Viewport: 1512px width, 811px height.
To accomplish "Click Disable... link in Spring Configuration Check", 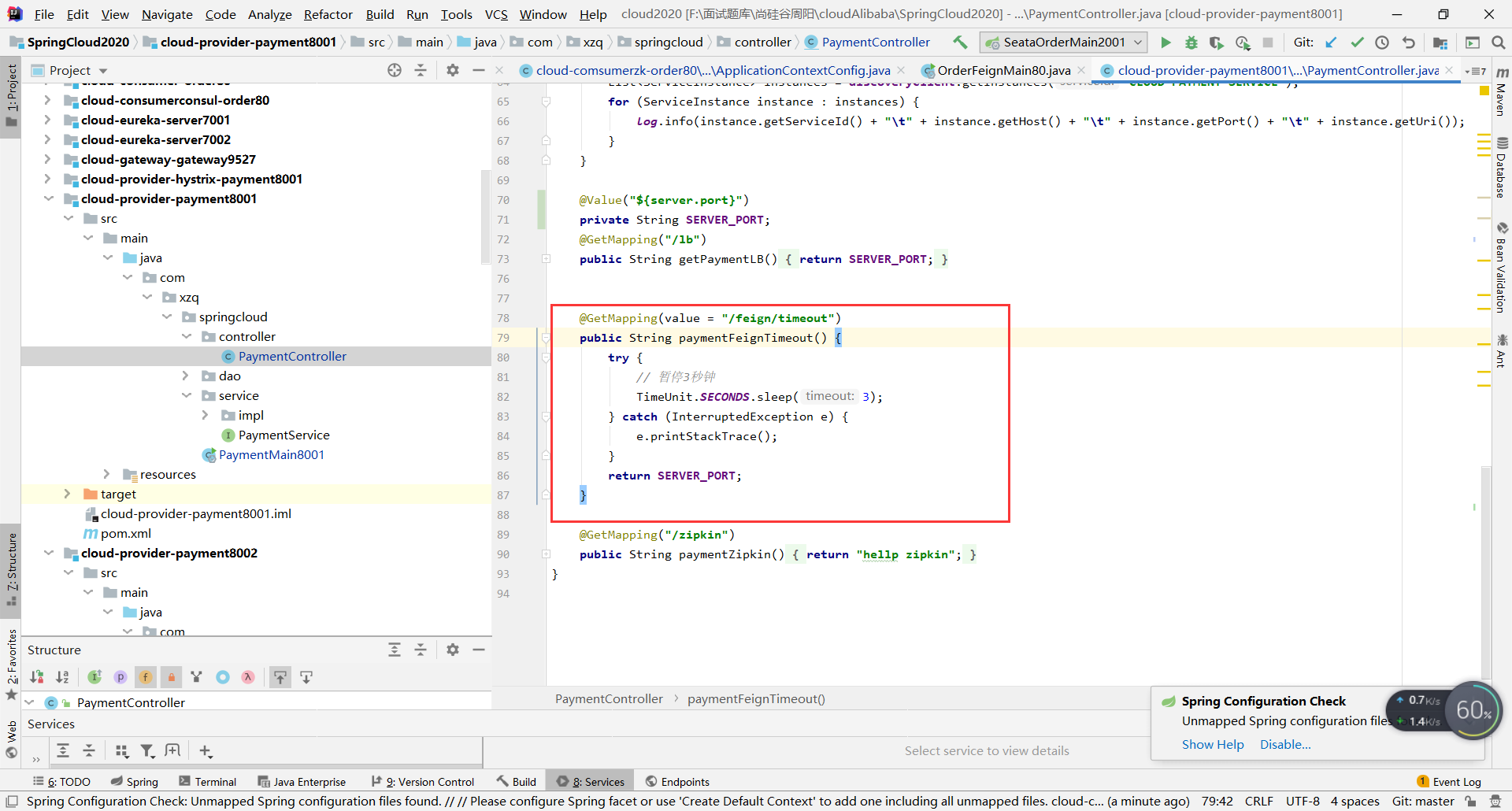I will [1284, 744].
